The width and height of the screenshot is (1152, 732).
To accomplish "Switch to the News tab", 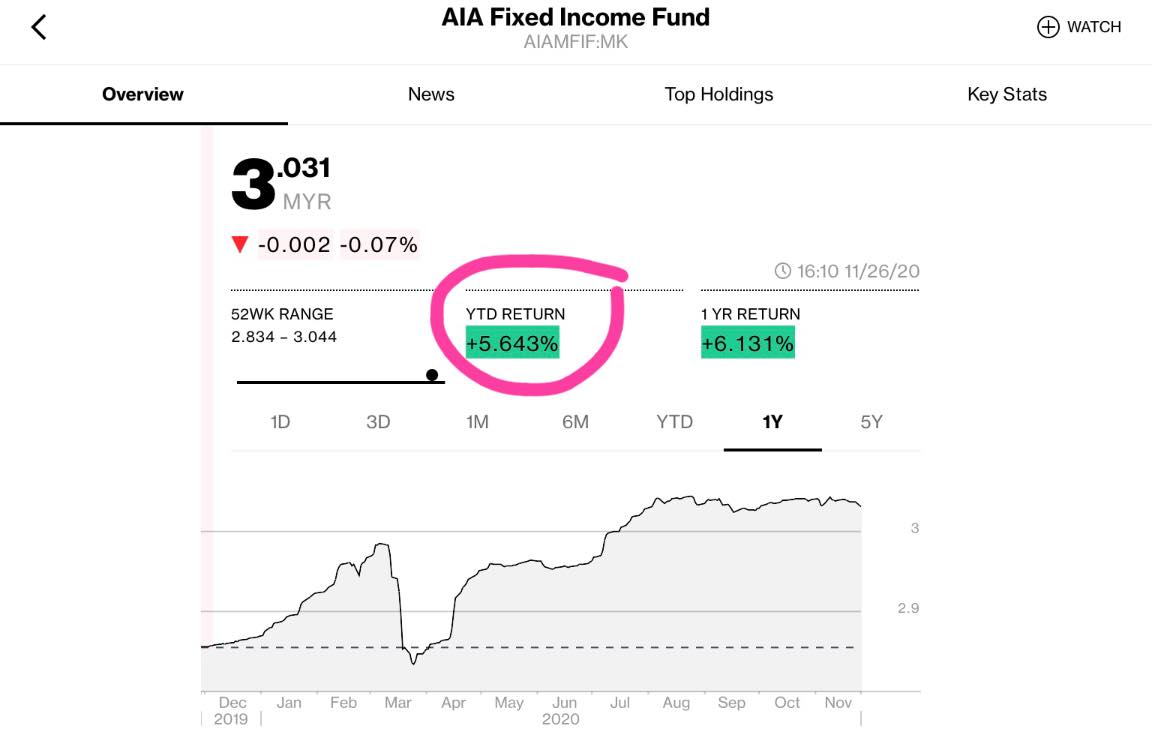I will (431, 94).
